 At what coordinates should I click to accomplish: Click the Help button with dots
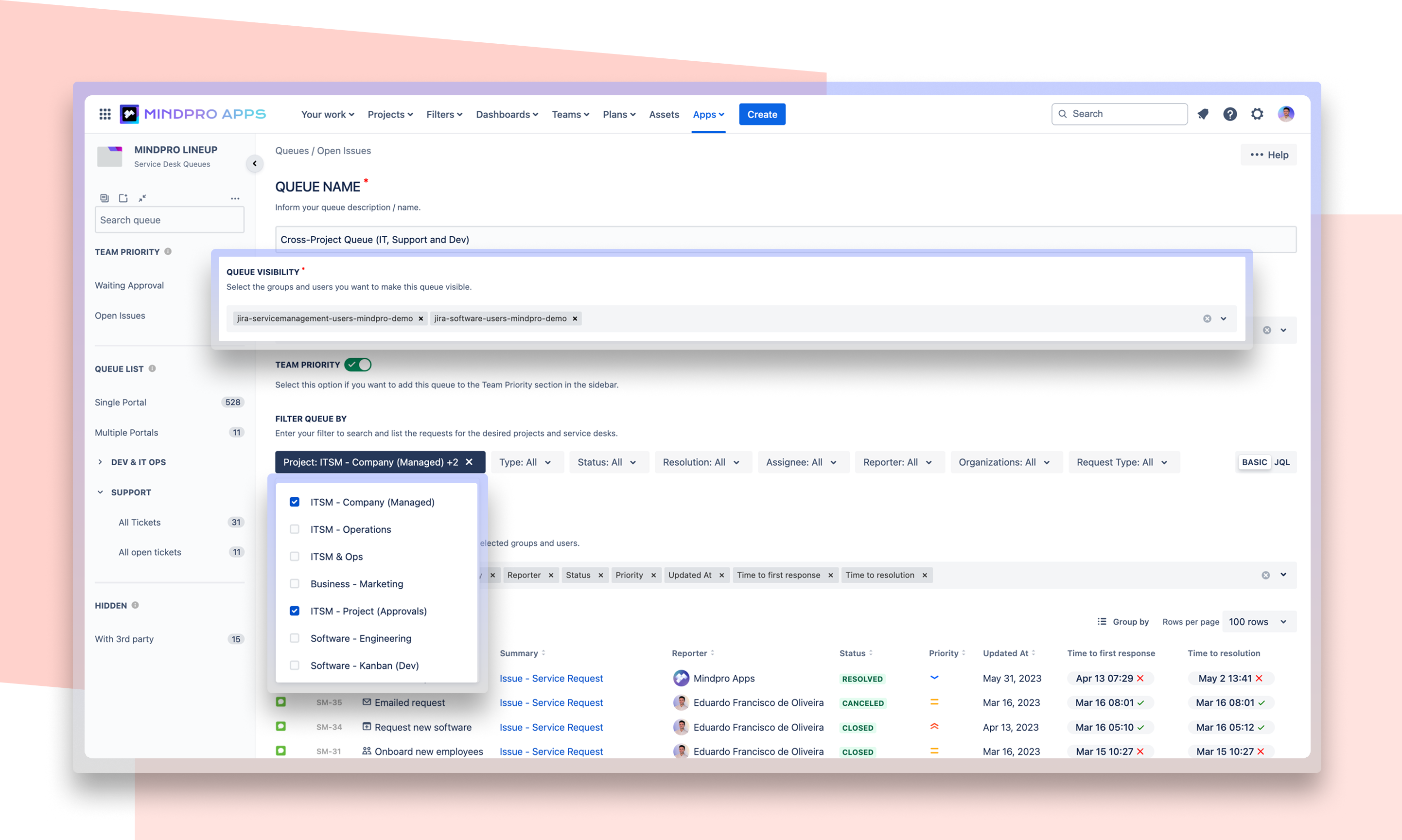(1268, 155)
